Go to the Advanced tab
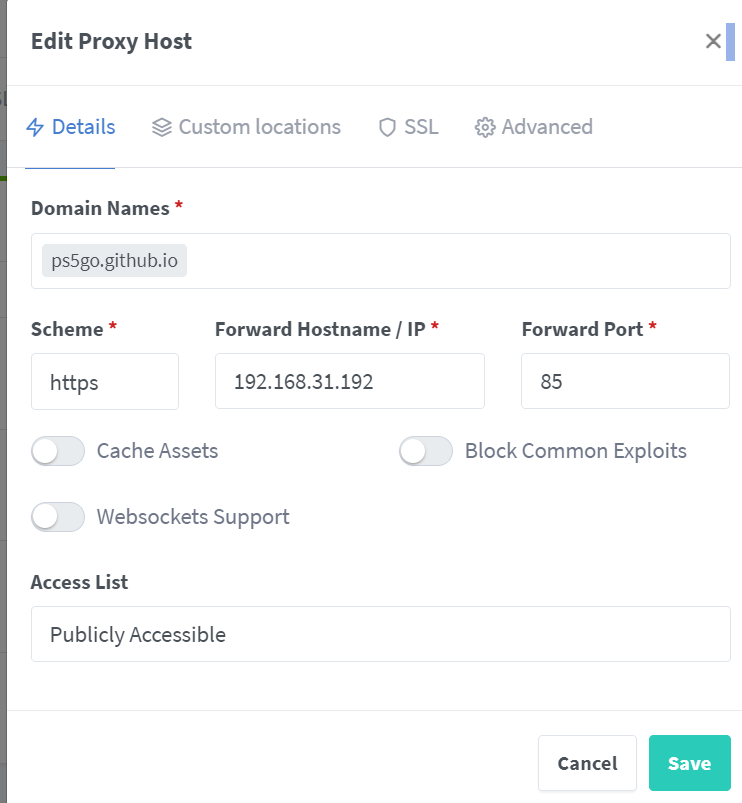Viewport: 742px width, 803px height. [546, 127]
